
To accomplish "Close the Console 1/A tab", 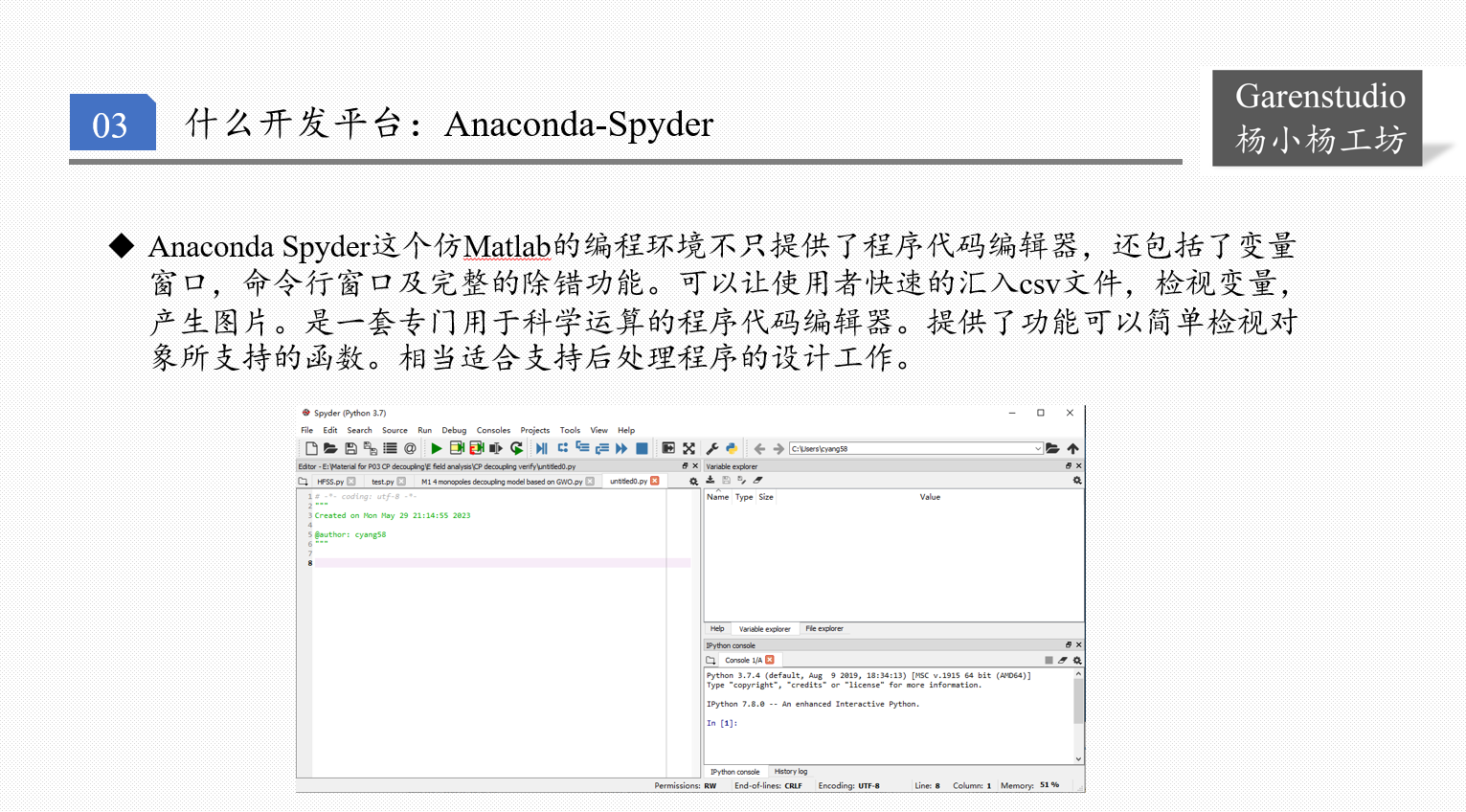I will (x=770, y=660).
